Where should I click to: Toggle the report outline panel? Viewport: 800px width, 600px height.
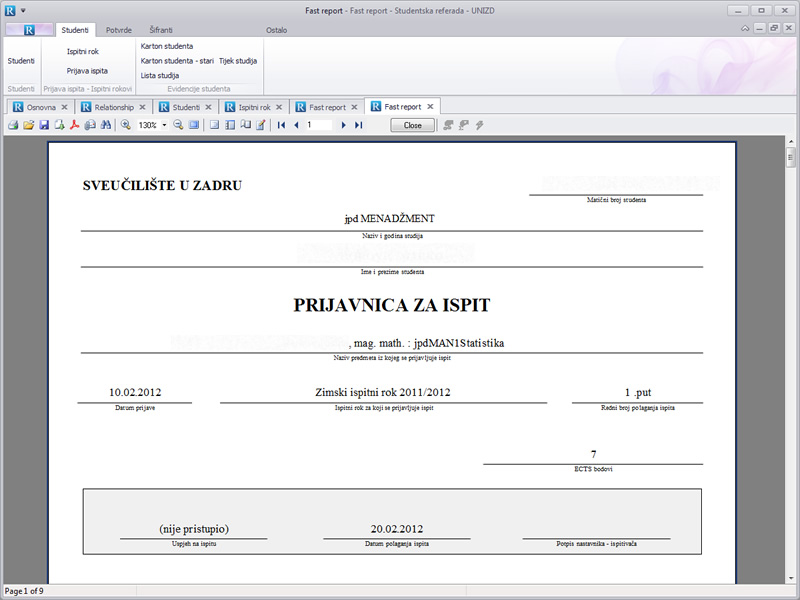[x=214, y=125]
